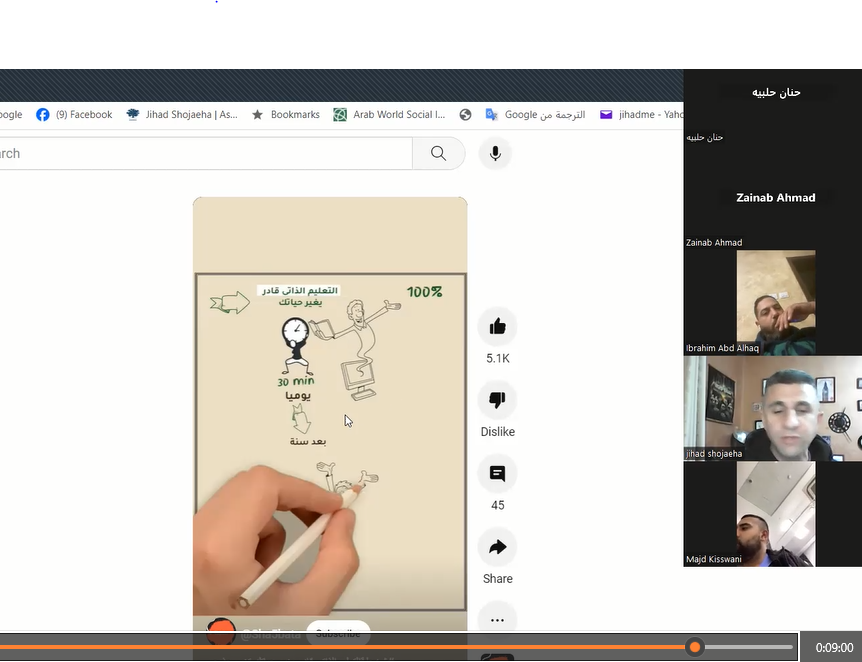The height and width of the screenshot is (662, 862).
Task: Open the Bookmarks star folder
Action: (x=286, y=114)
